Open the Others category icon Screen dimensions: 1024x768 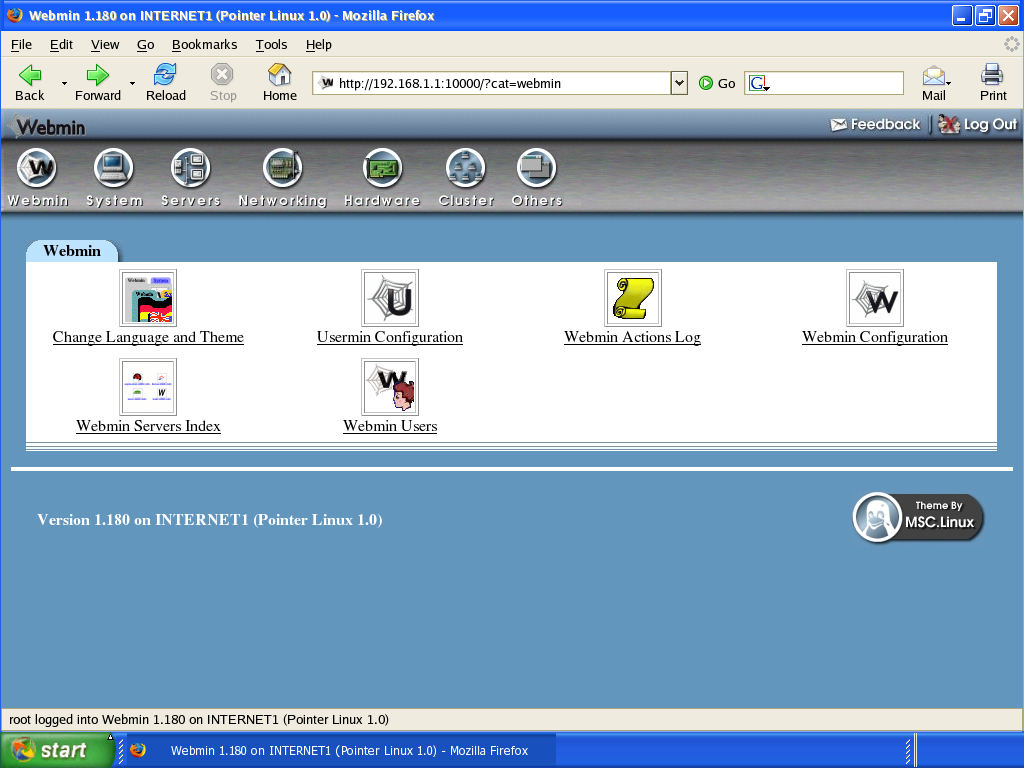(537, 168)
